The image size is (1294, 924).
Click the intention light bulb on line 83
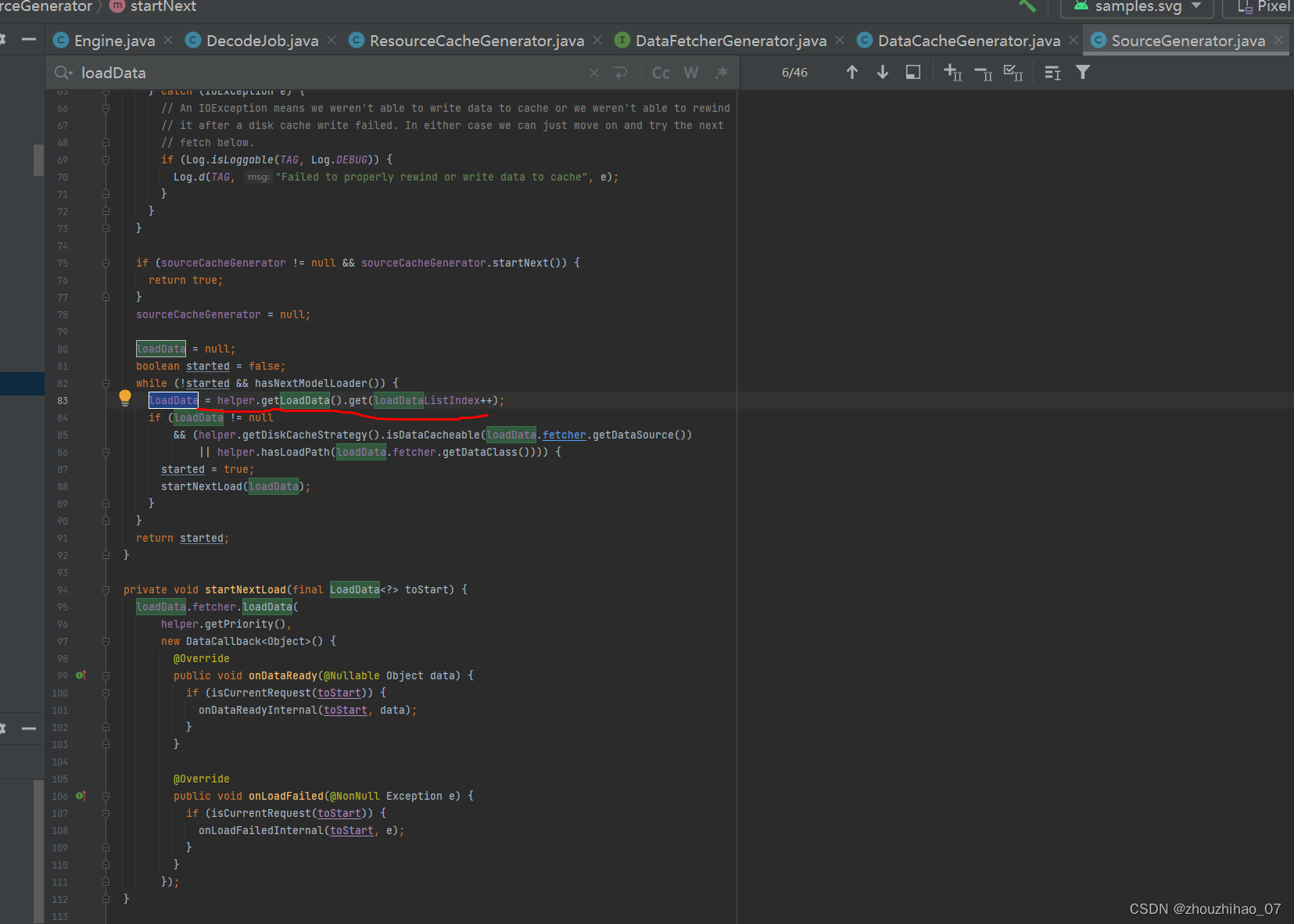125,398
